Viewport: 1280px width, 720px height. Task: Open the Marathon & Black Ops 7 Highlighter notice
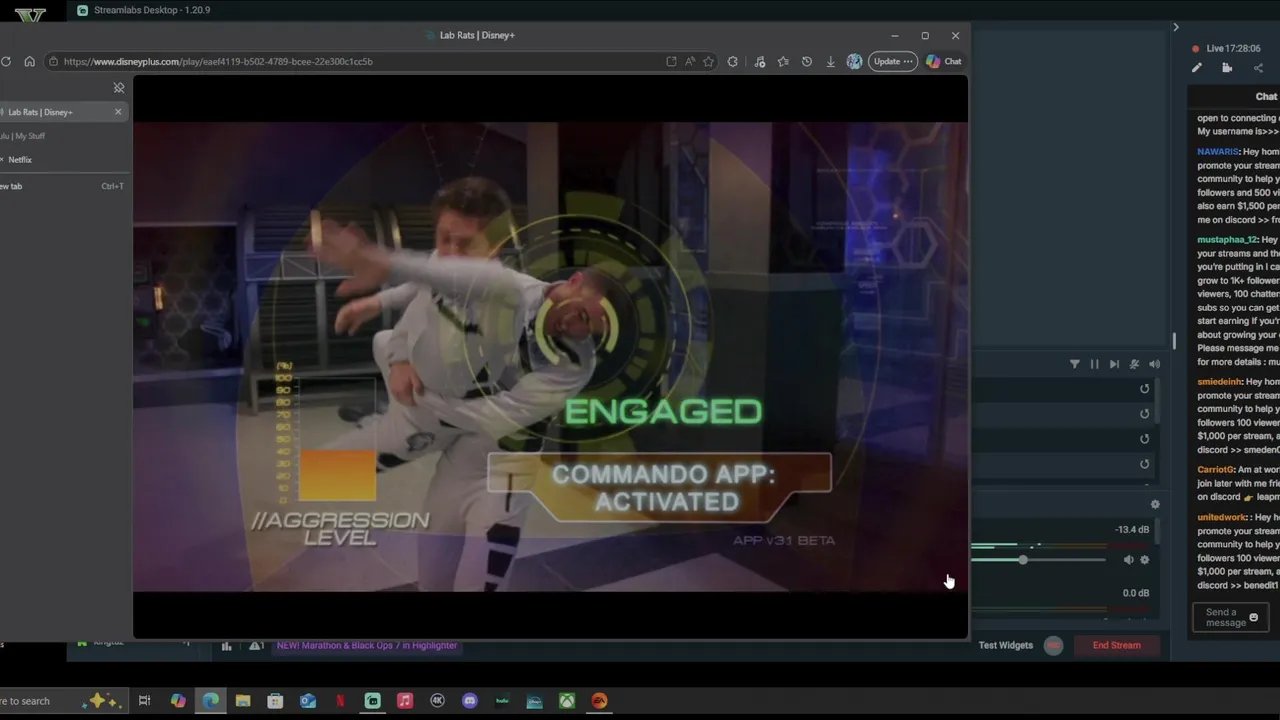367,645
